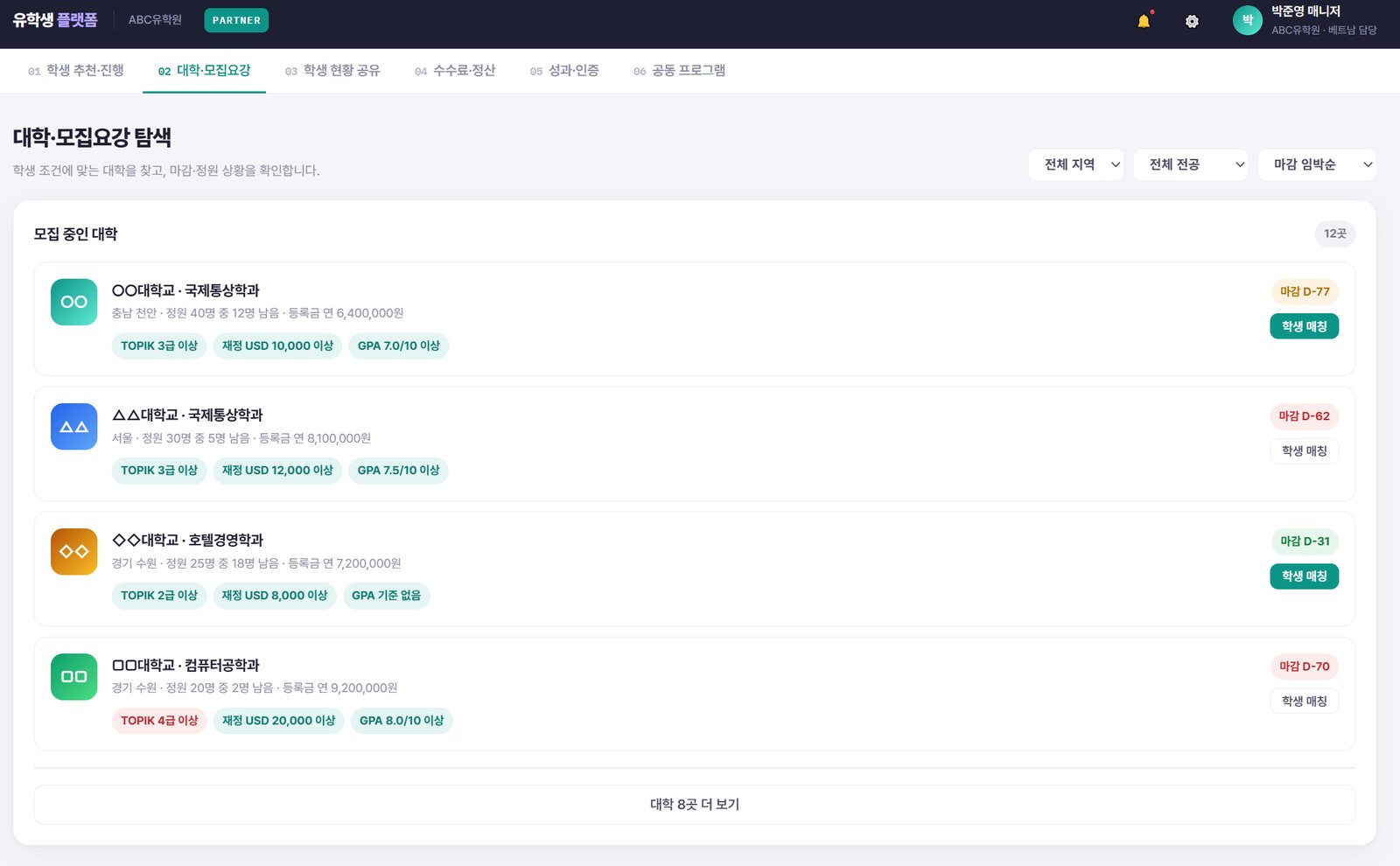Open △△대학교 · 국제통상학과 title
Screen dimensions: 1400x866
187,416
